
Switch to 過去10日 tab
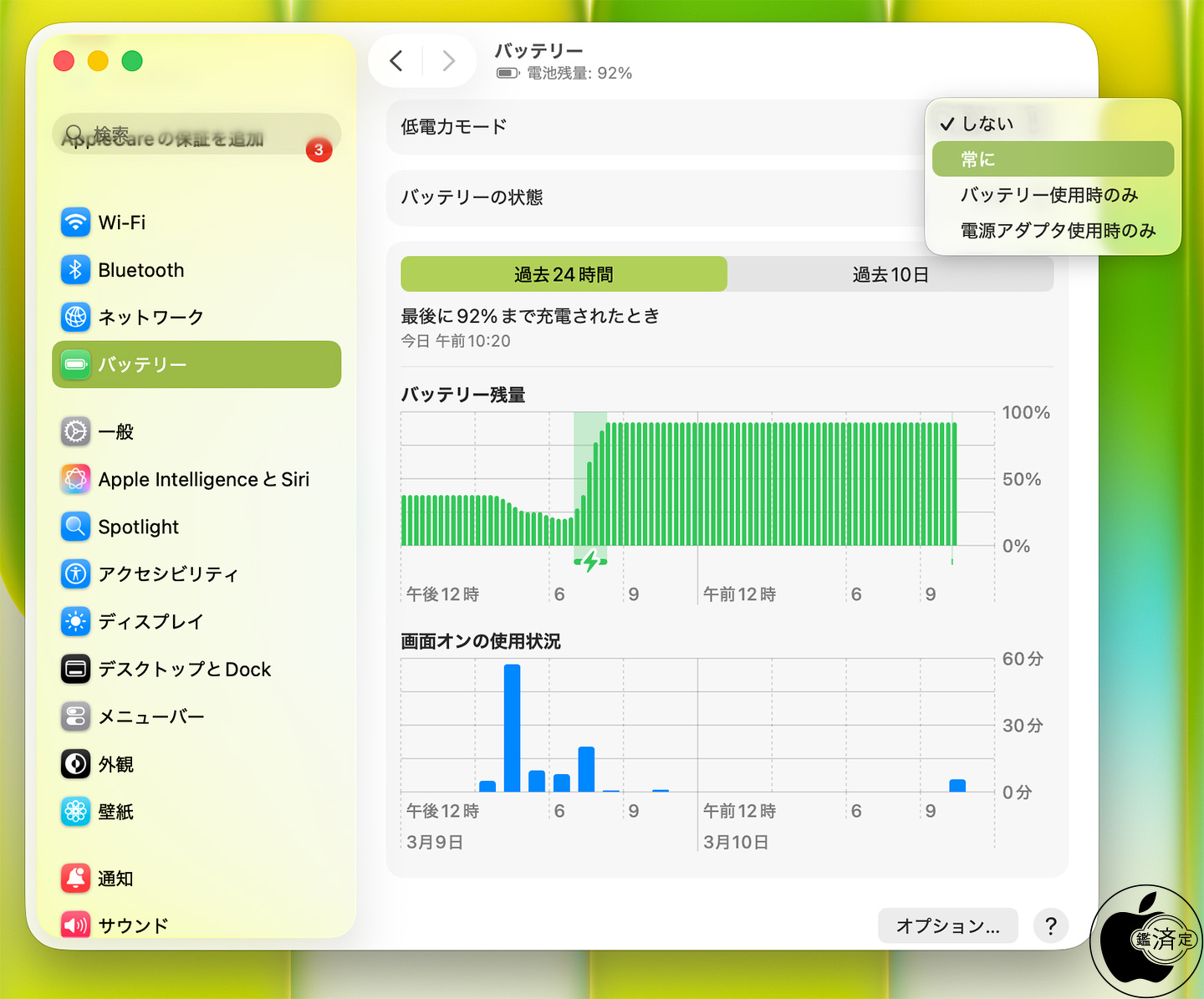tap(890, 274)
